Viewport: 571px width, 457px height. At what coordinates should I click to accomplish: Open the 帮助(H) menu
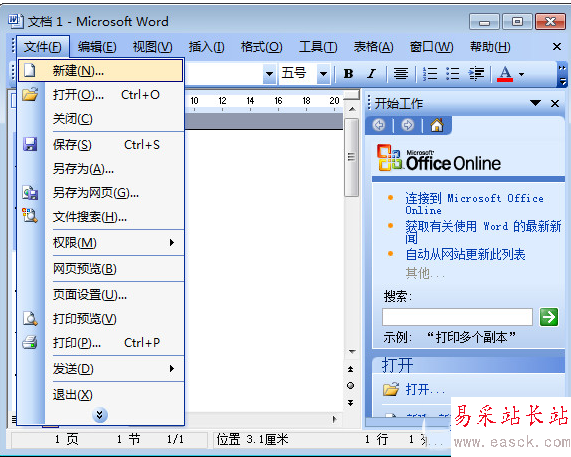pyautogui.click(x=490, y=47)
